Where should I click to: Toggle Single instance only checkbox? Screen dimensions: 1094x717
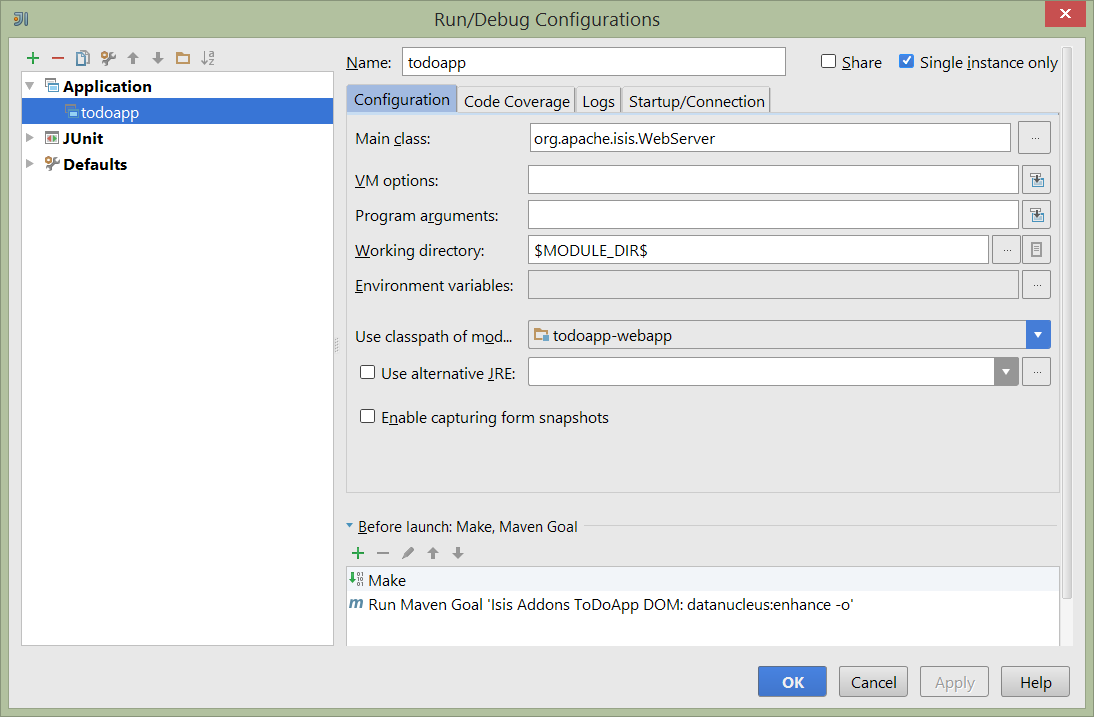pos(907,62)
